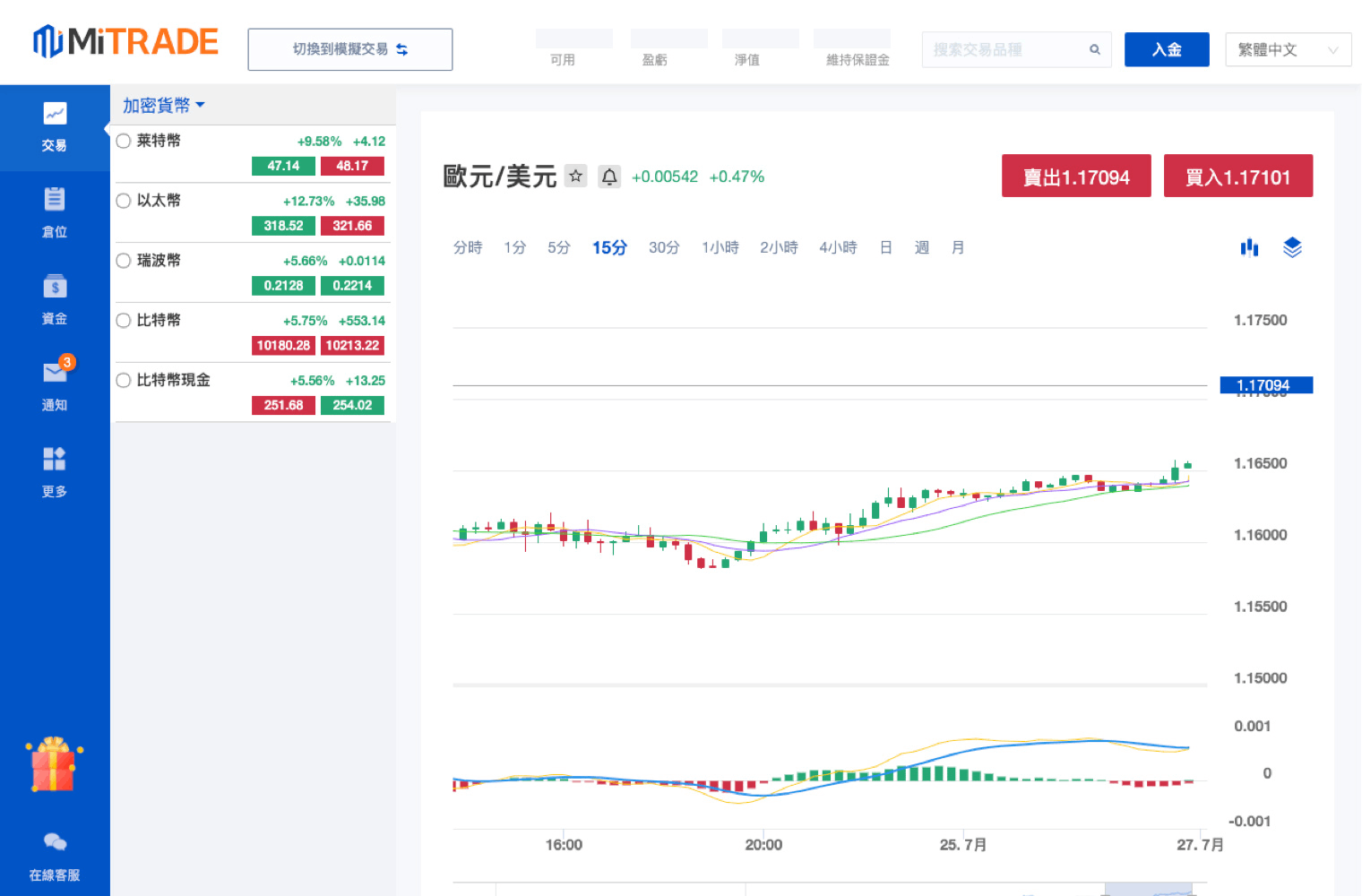The height and width of the screenshot is (896, 1362).
Task: Add 歐元/美元 to favorites with star icon
Action: [576, 177]
